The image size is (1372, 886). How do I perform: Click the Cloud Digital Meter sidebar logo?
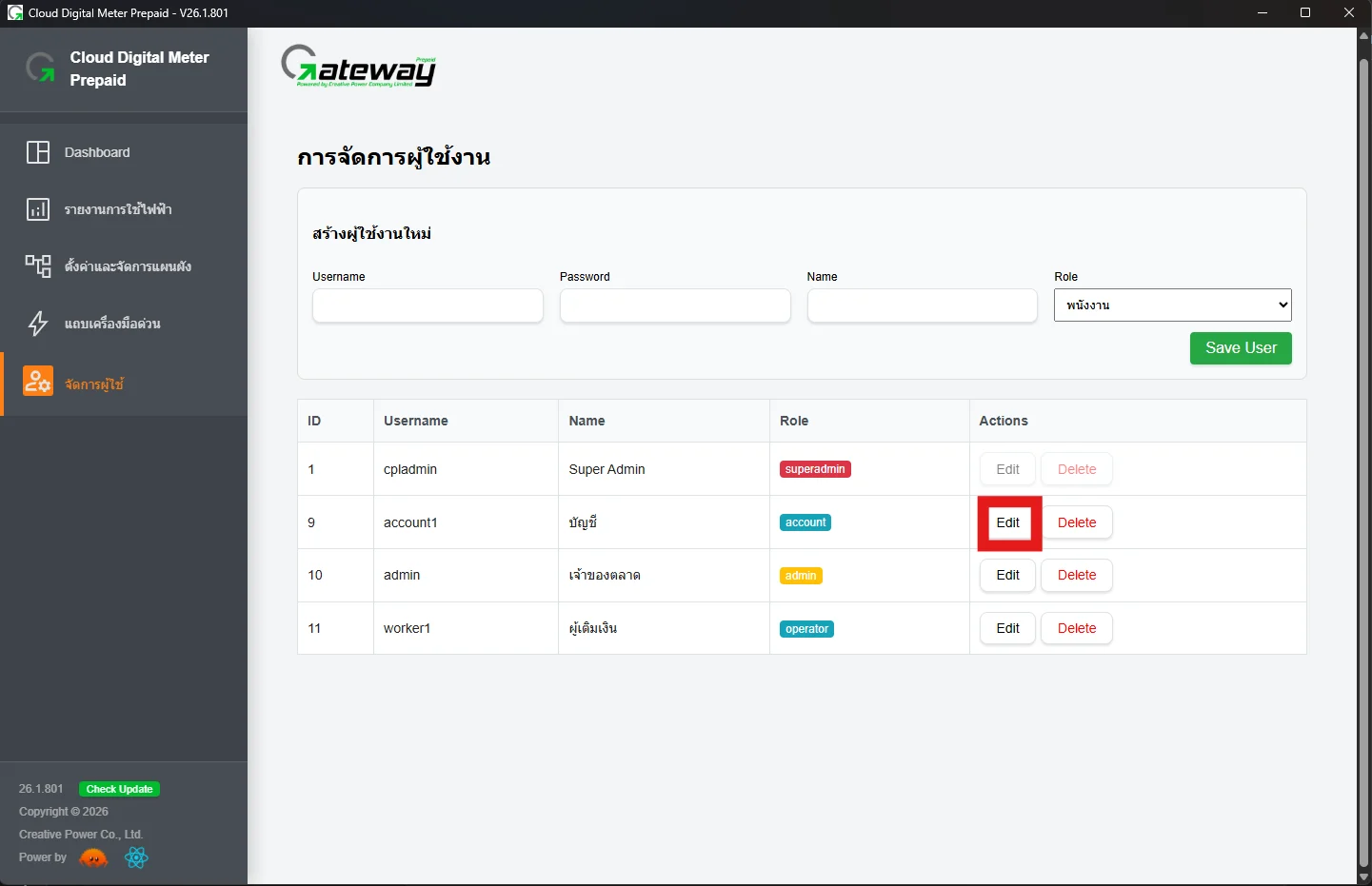point(41,68)
